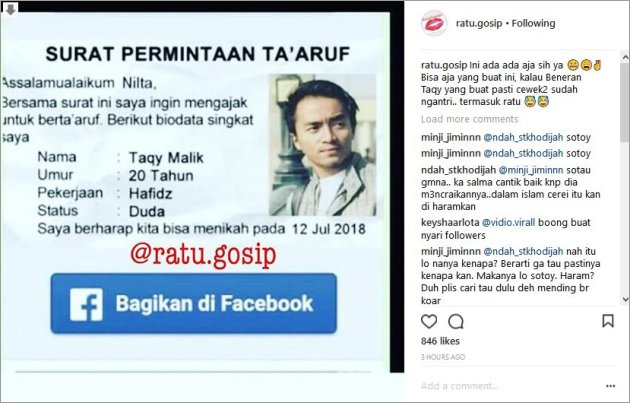The width and height of the screenshot is (630, 403).
Task: Open ndah_stkhodijah commenter username
Action: pyautogui.click(x=458, y=170)
